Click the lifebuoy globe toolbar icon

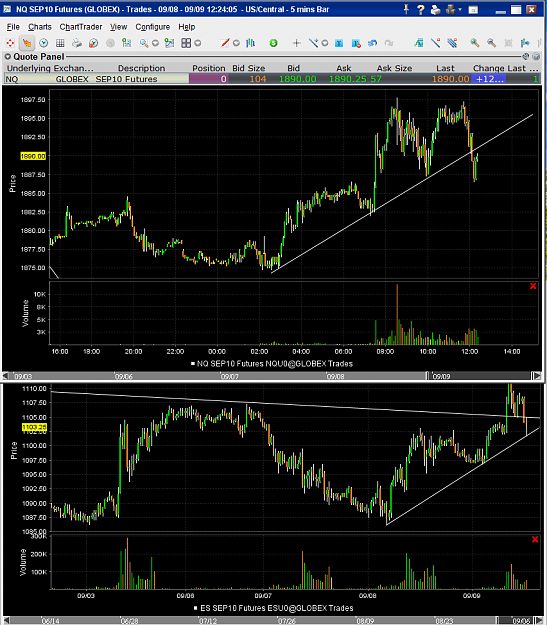(93, 43)
